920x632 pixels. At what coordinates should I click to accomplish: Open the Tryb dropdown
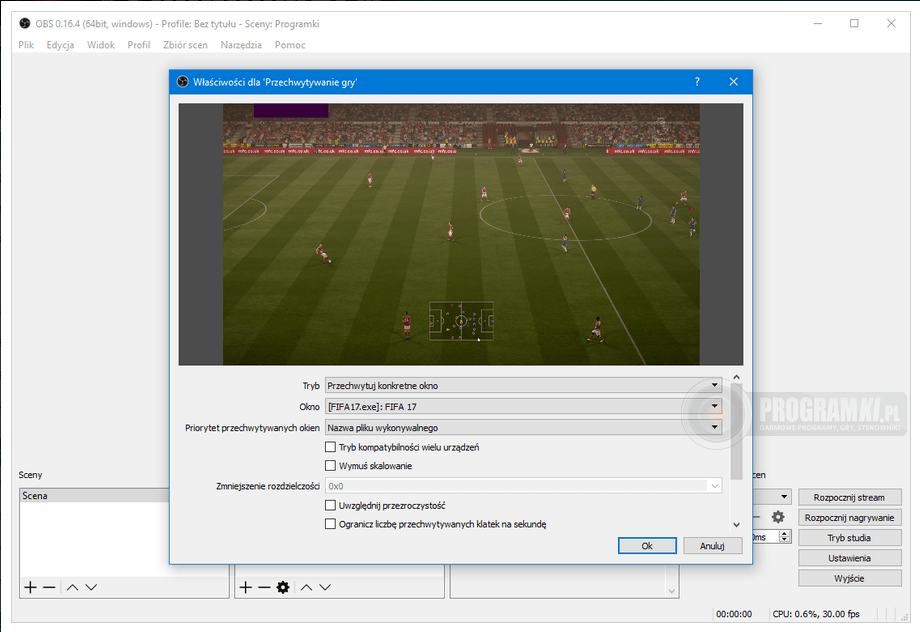click(523, 386)
